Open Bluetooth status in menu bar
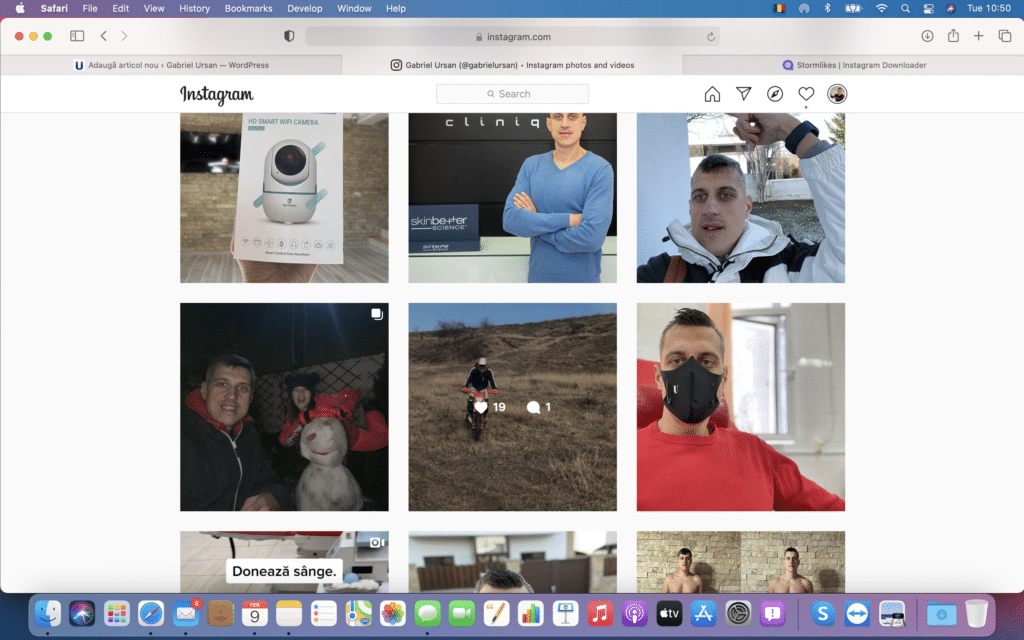Viewport: 1024px width, 640px height. pyautogui.click(x=827, y=8)
